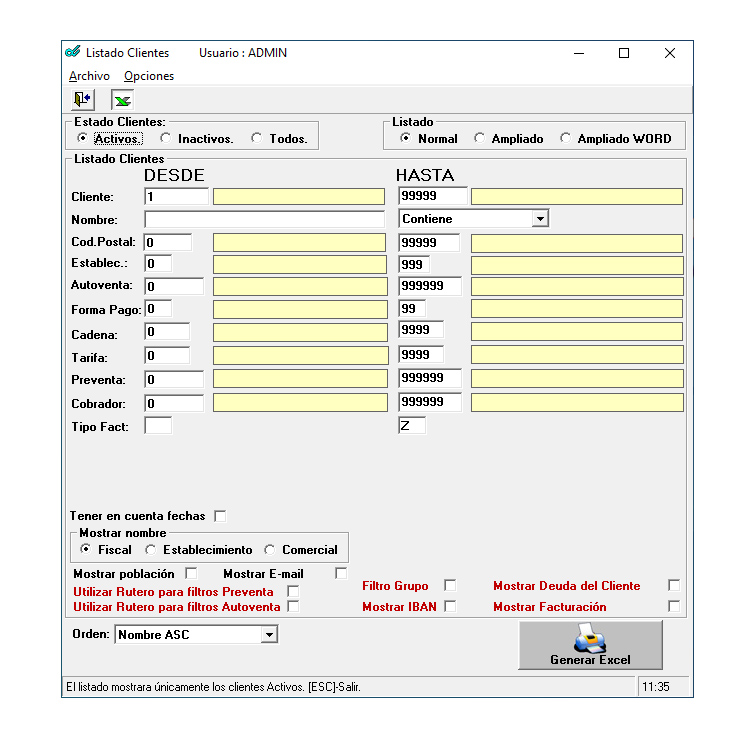Click Forma Pago hasta field 99

[412, 309]
